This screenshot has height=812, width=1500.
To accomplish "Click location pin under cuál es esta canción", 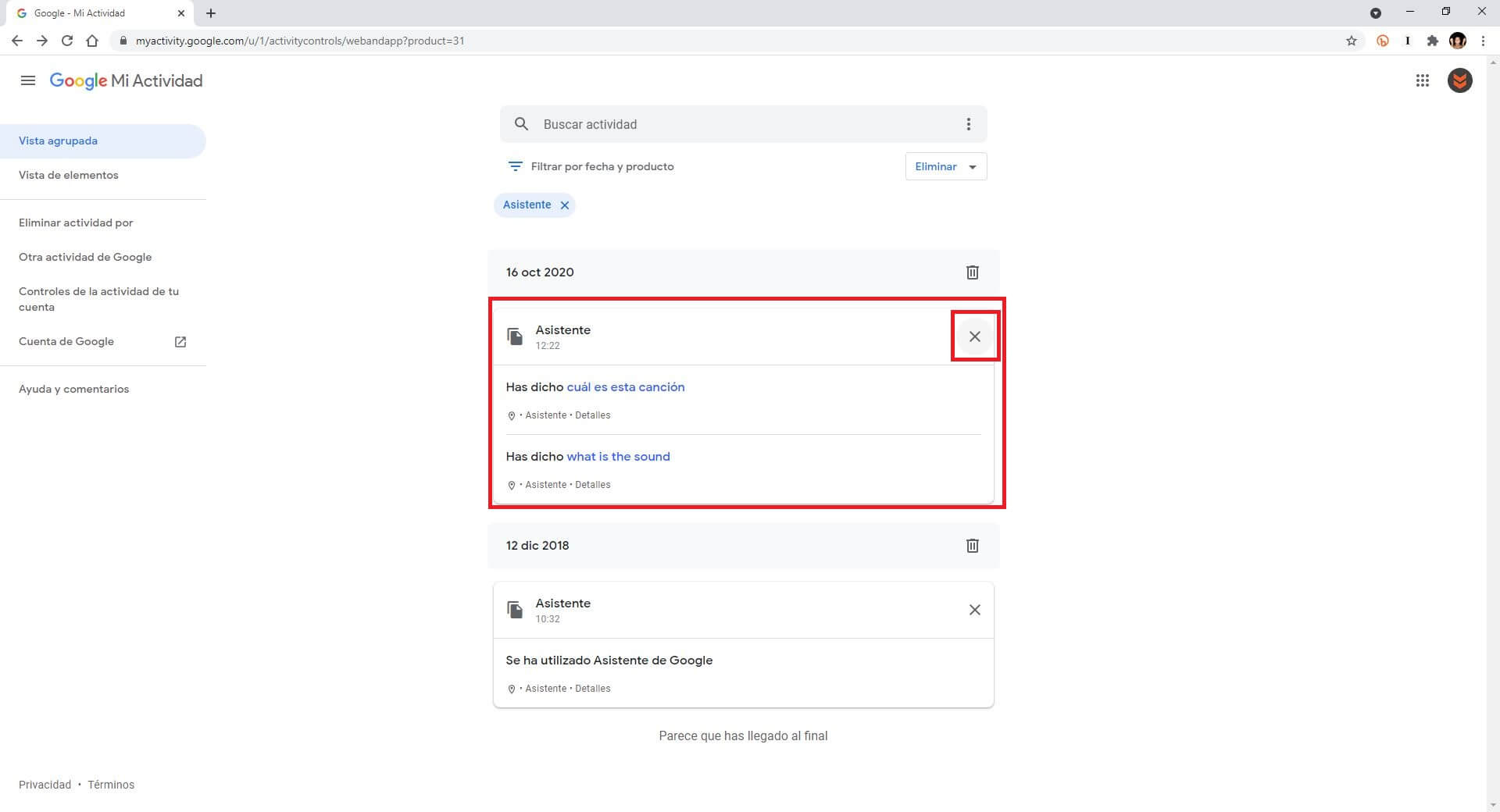I will point(511,416).
